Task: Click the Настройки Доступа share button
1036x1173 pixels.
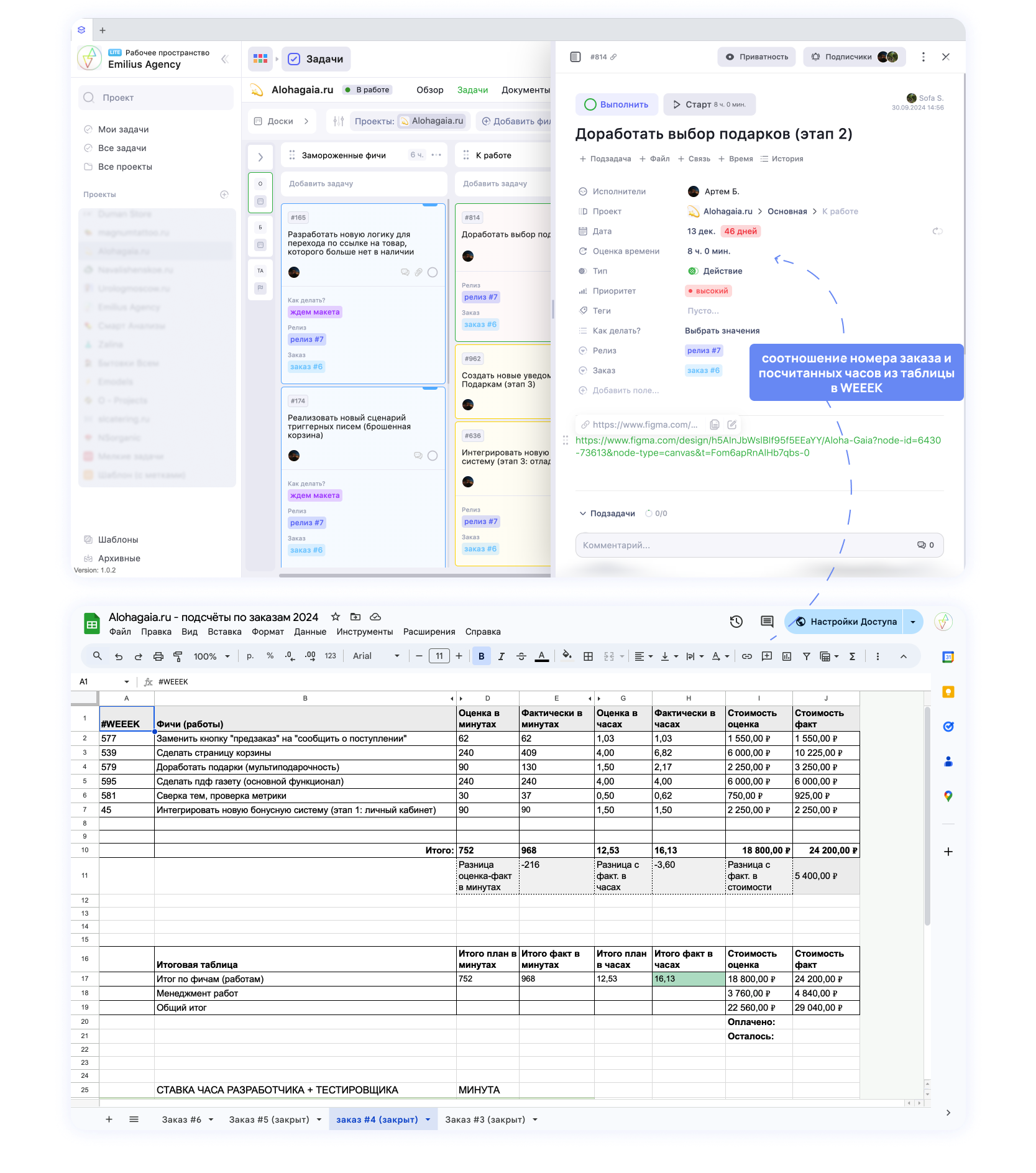Action: pyautogui.click(x=846, y=622)
